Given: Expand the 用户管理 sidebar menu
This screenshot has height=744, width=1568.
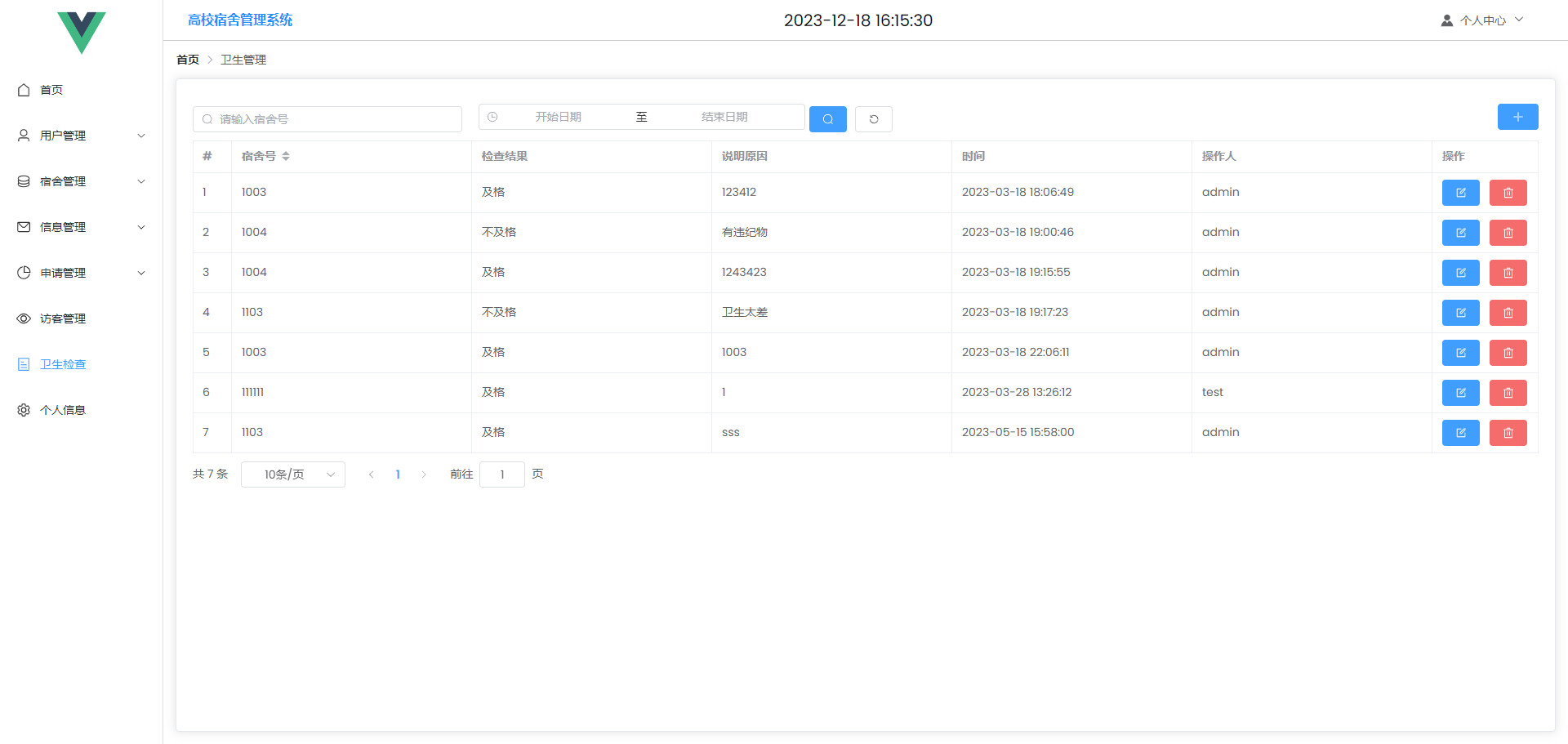Looking at the screenshot, I should point(80,136).
